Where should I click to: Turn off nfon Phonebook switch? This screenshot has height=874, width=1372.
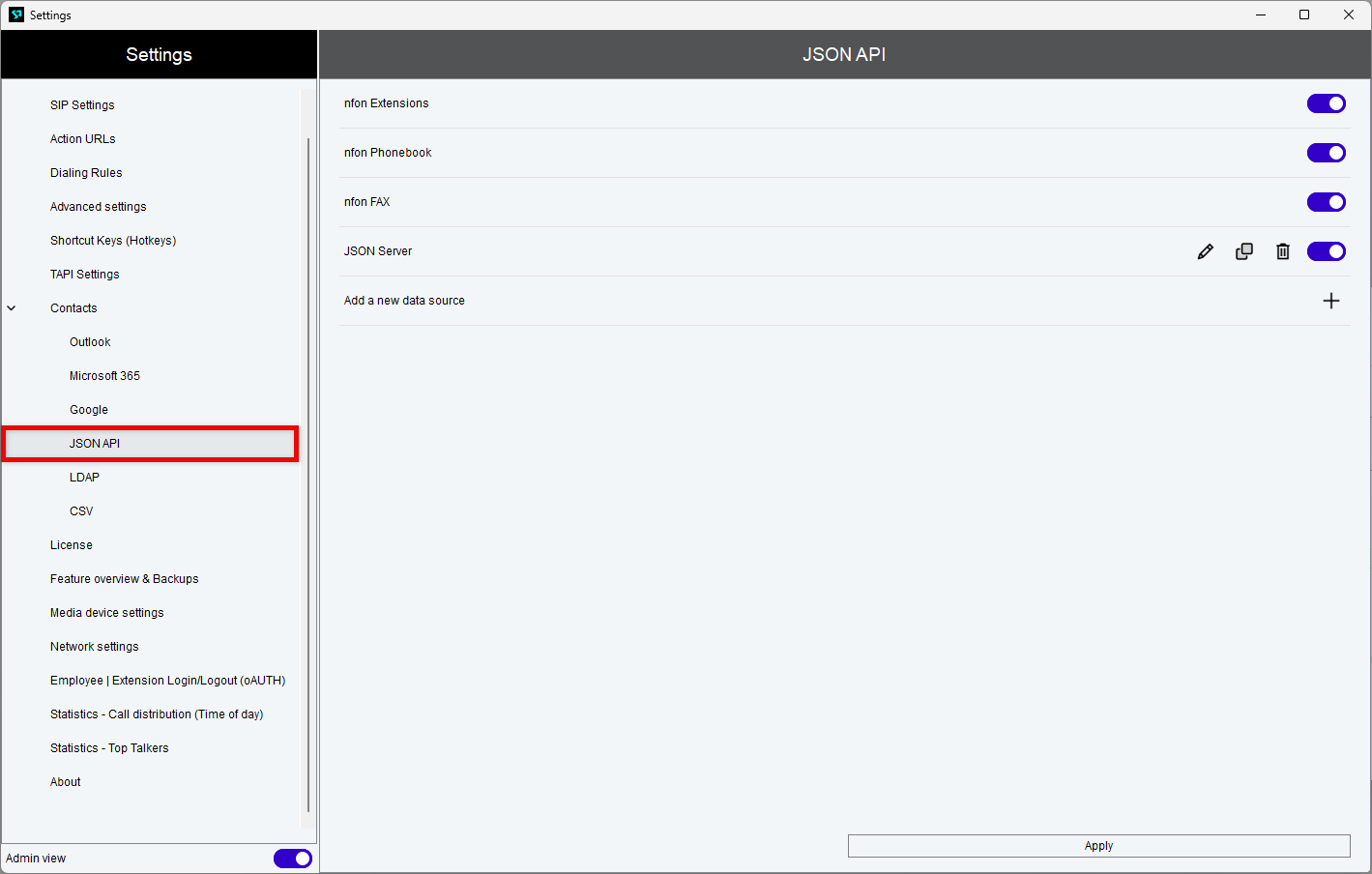pos(1327,153)
